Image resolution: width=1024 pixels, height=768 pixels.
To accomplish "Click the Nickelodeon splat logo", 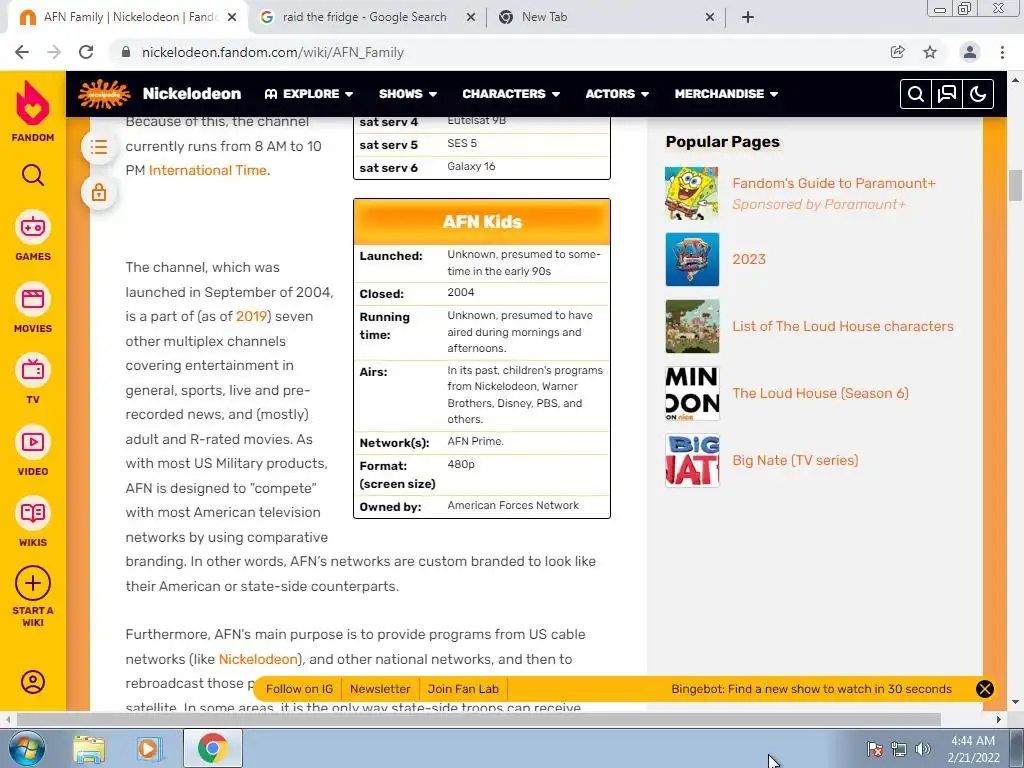I will point(104,94).
